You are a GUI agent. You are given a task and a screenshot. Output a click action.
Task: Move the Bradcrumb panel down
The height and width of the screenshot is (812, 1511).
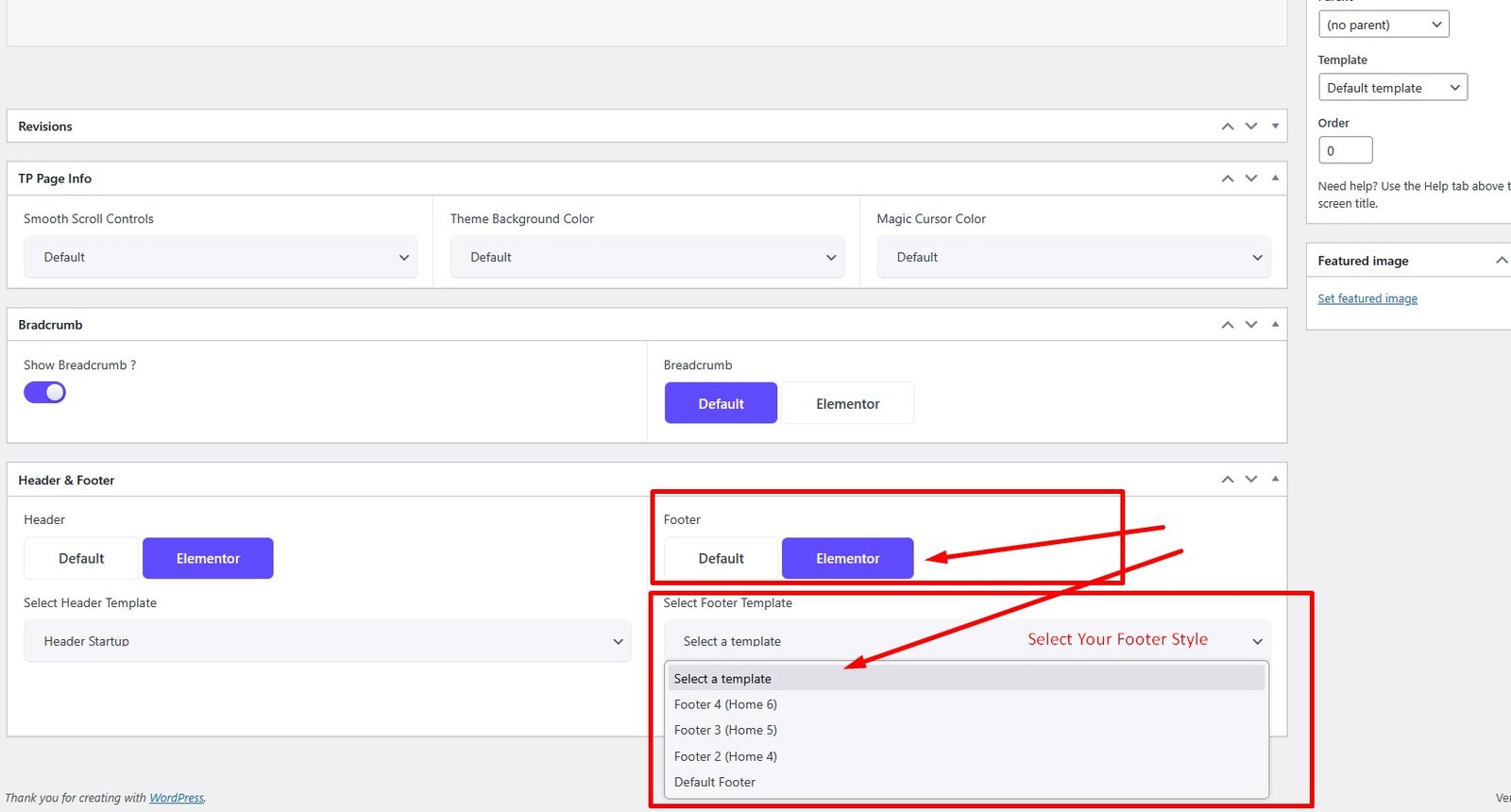(1250, 325)
